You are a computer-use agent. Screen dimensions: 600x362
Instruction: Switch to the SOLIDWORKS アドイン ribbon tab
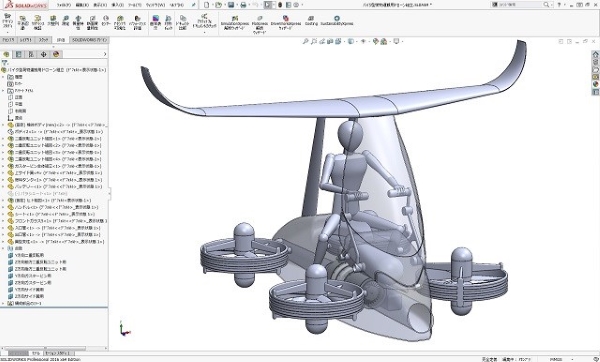pyautogui.click(x=90, y=40)
